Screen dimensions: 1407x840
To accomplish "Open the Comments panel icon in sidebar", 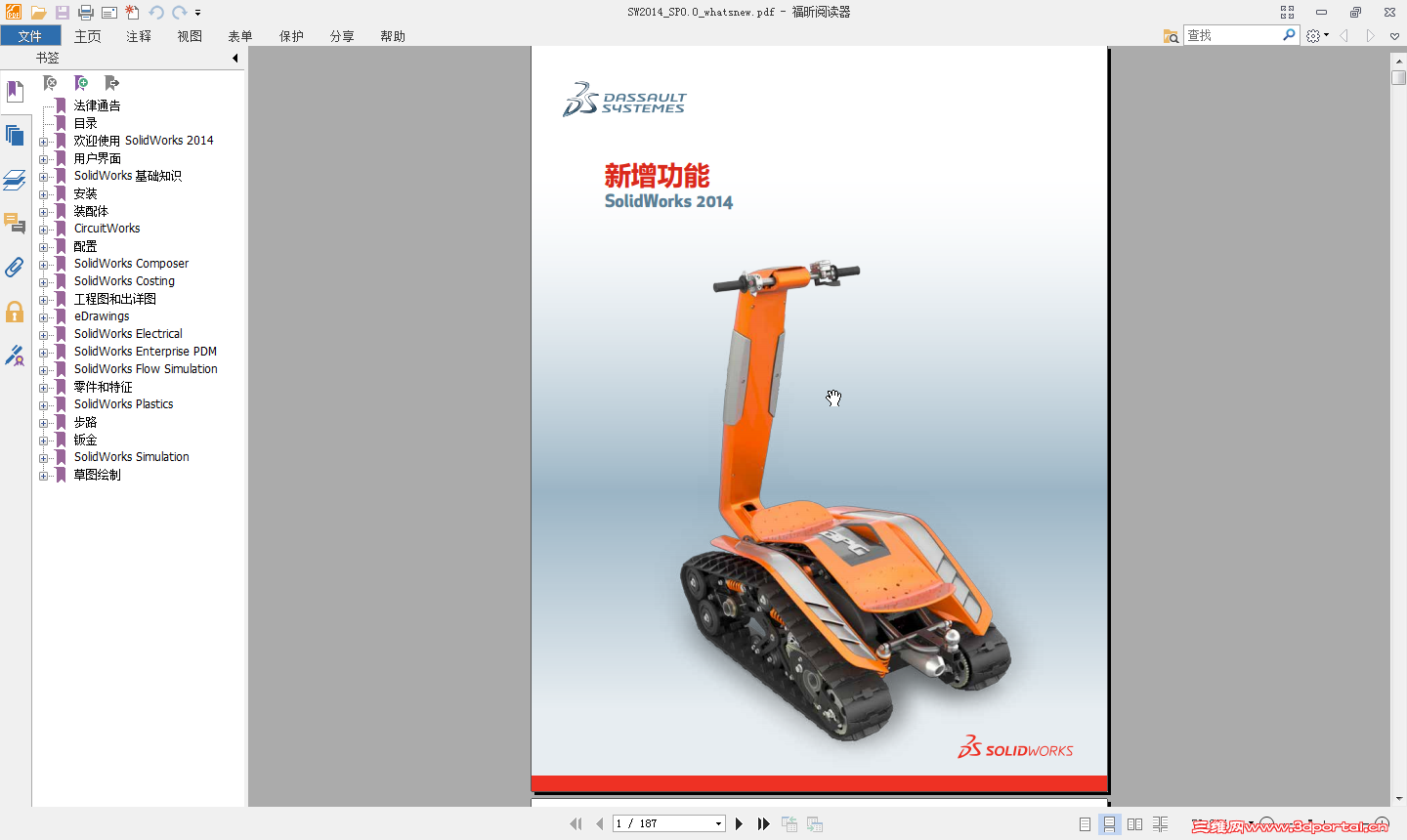I will [x=15, y=224].
